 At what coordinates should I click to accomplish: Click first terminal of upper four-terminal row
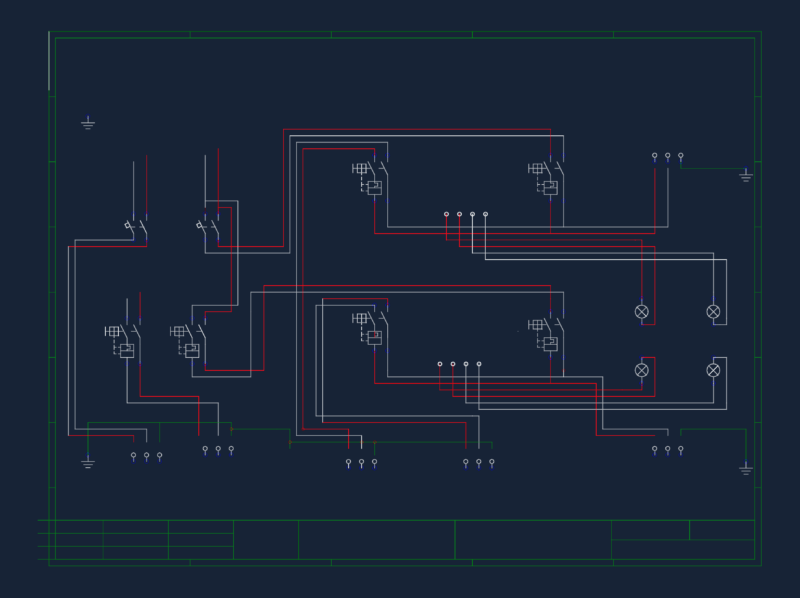[446, 216]
